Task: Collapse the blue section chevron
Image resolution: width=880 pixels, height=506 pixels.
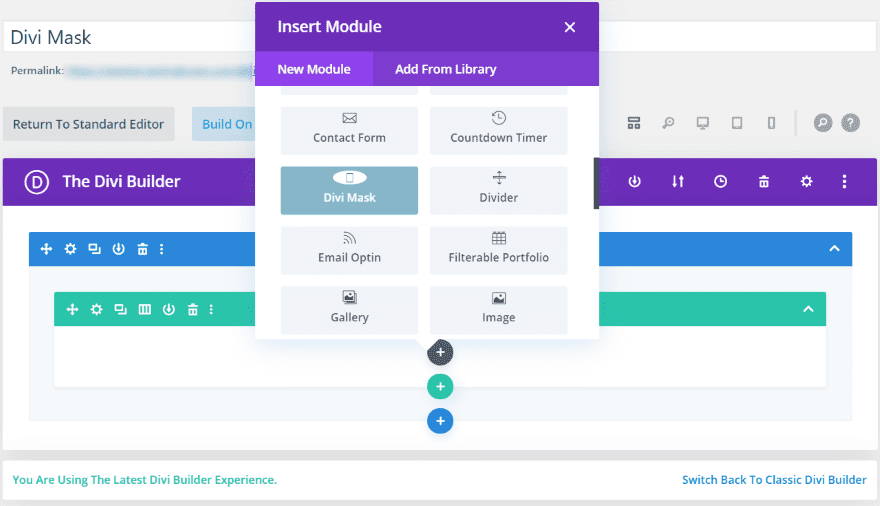Action: point(835,249)
